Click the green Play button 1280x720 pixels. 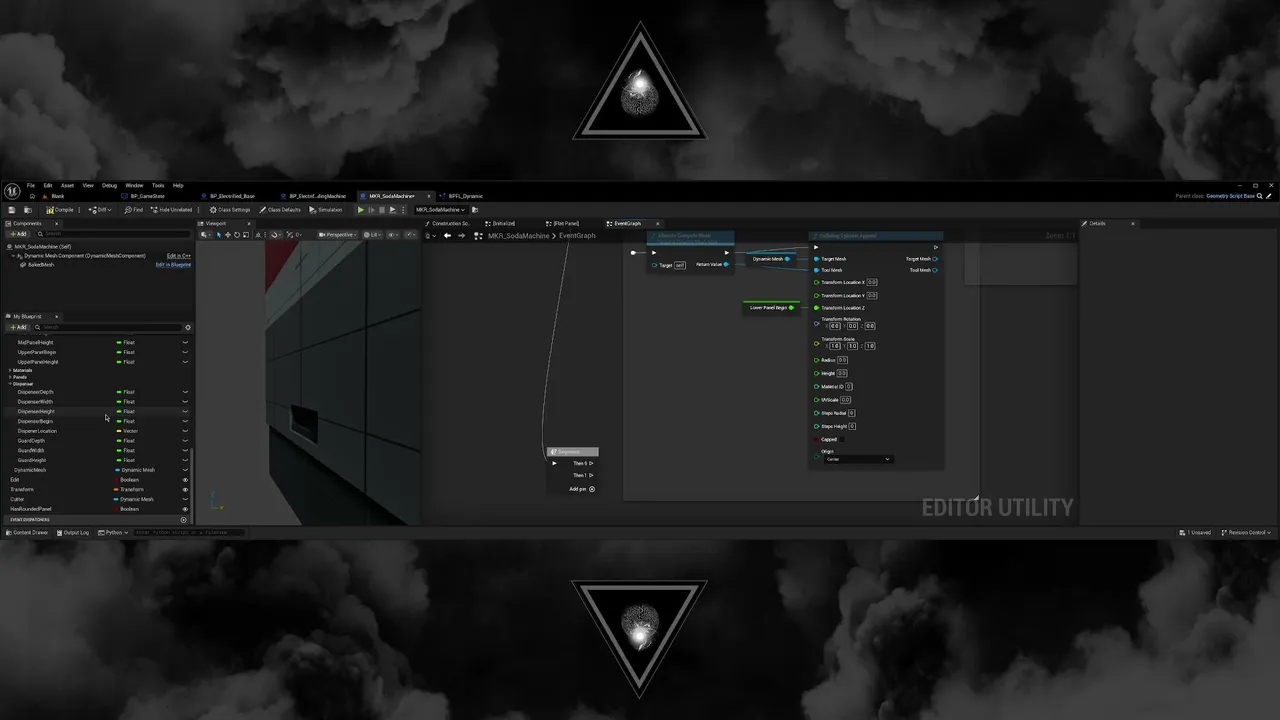tap(361, 210)
